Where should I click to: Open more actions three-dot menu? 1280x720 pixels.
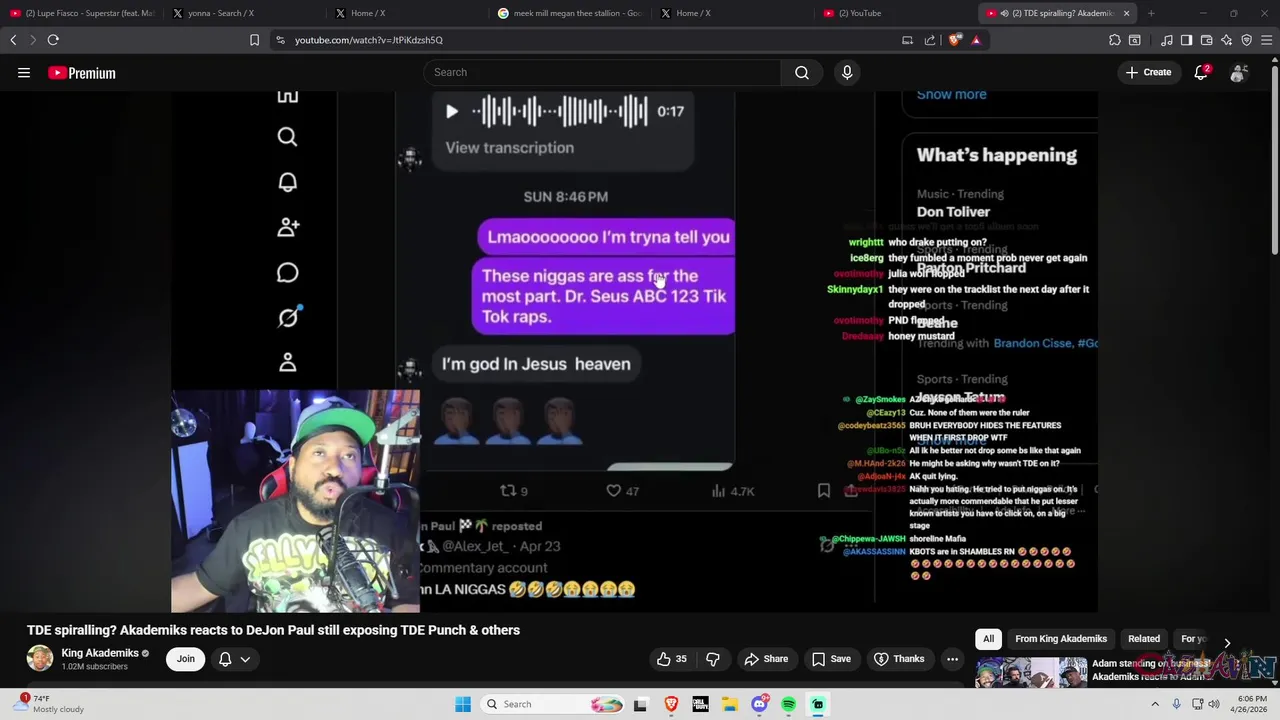click(x=952, y=659)
